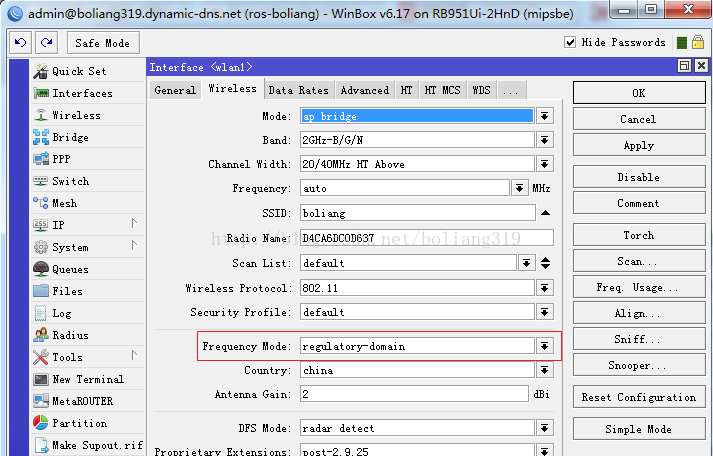
Task: Open the Frequency Mode dropdown
Action: (x=544, y=346)
